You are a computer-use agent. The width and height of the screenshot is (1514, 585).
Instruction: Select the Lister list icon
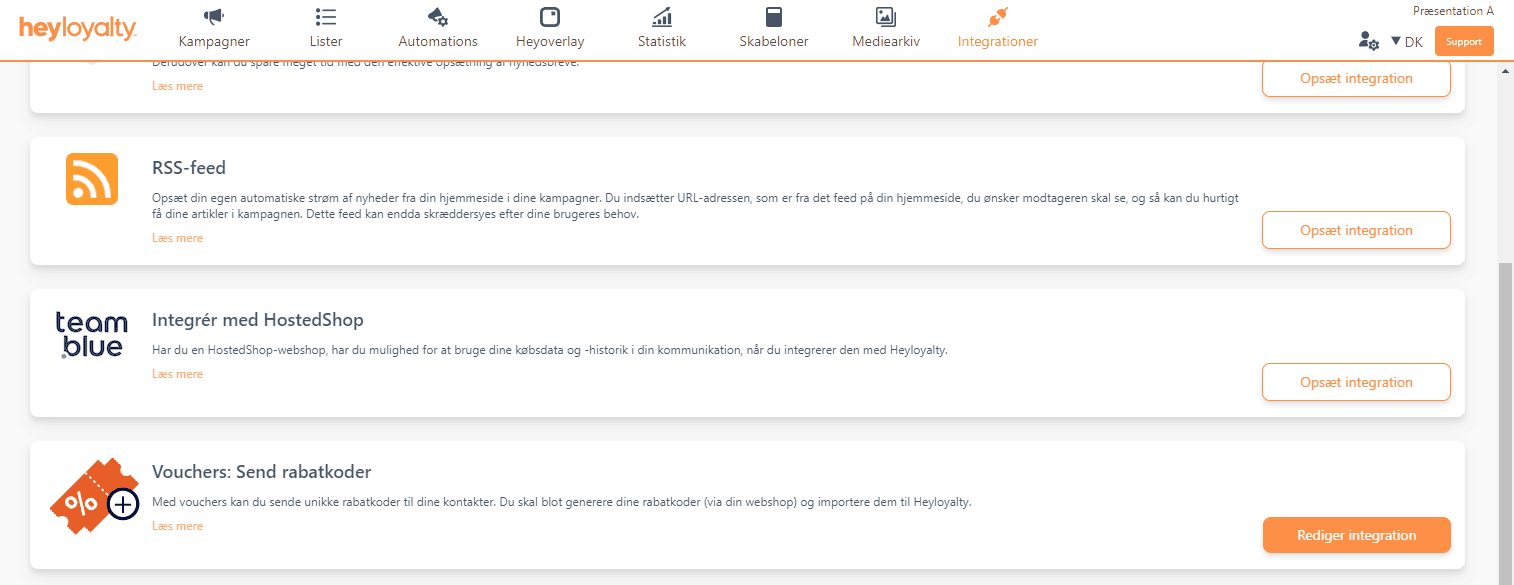[x=325, y=15]
